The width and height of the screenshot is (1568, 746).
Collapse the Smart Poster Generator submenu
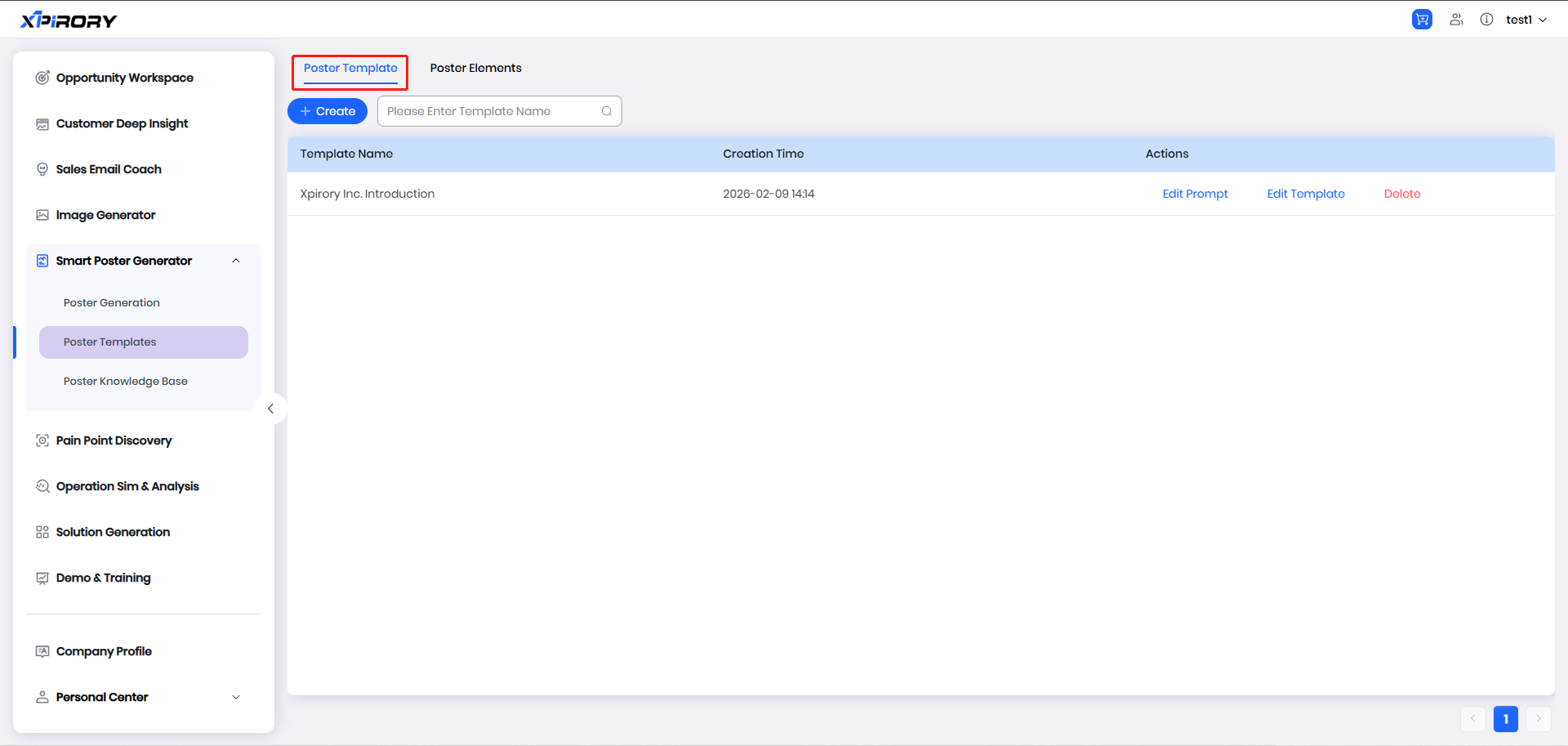236,261
